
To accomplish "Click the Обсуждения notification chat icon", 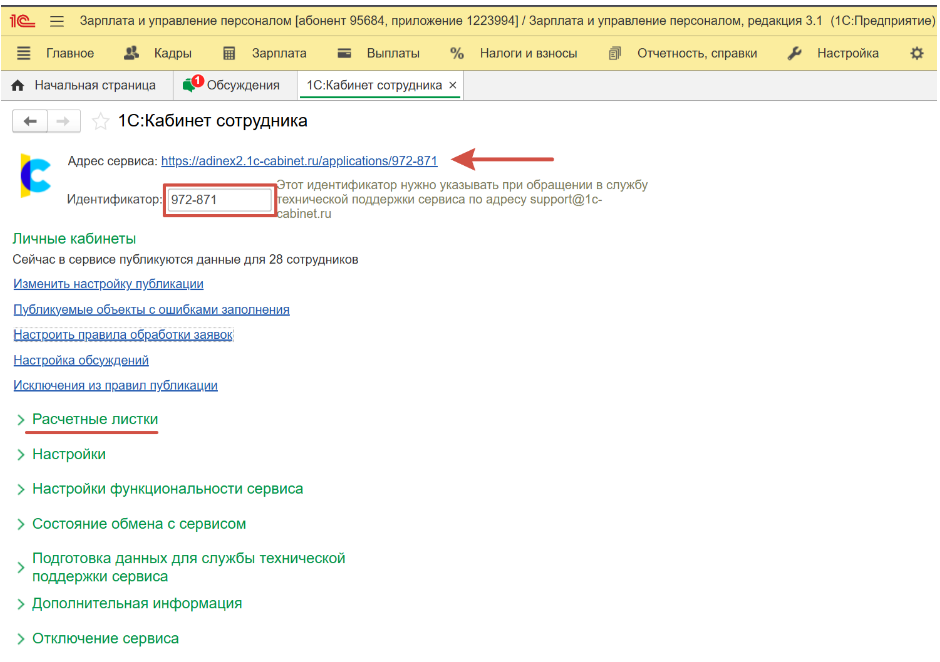I will point(193,85).
